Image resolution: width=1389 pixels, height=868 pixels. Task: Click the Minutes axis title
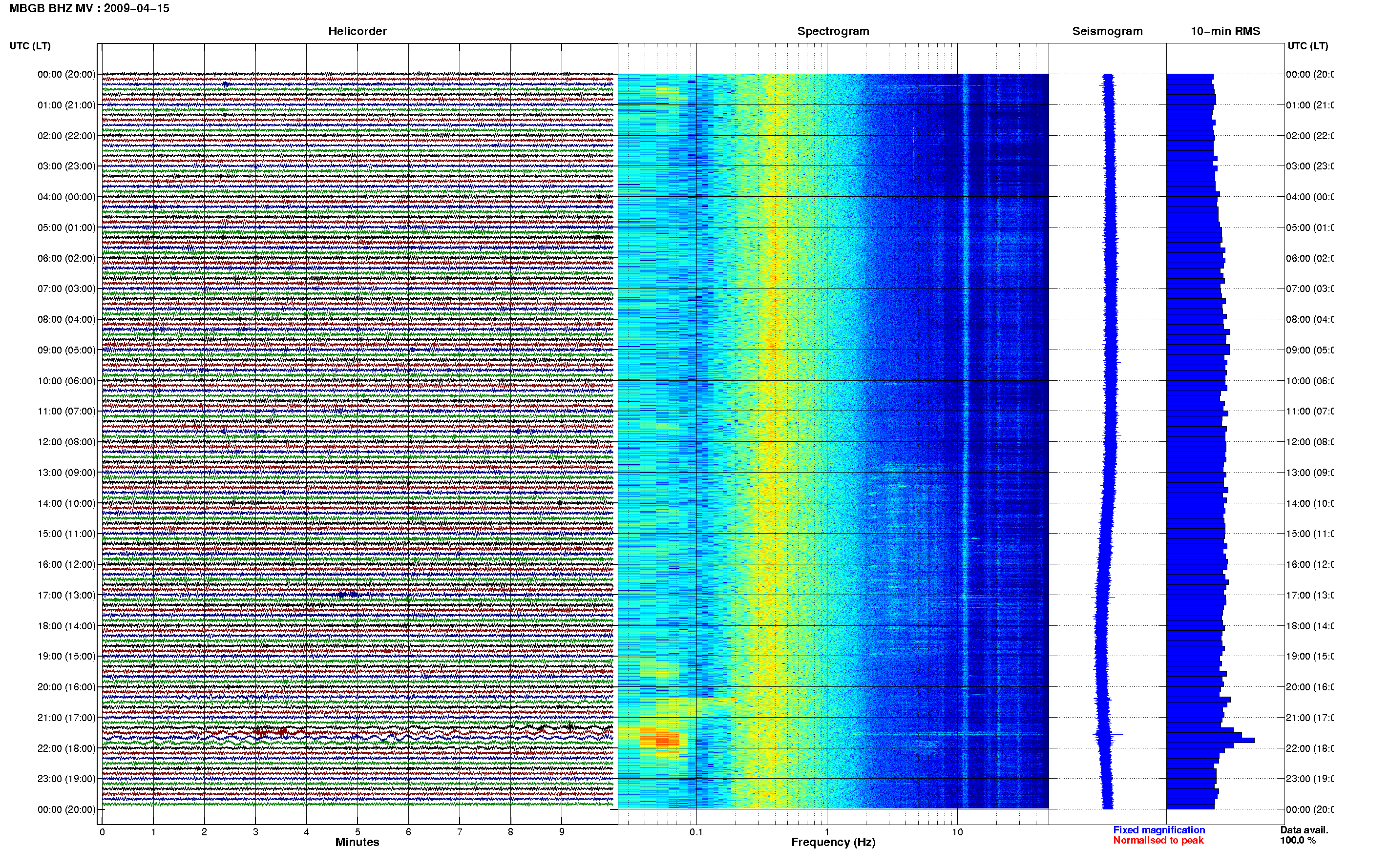point(357,842)
